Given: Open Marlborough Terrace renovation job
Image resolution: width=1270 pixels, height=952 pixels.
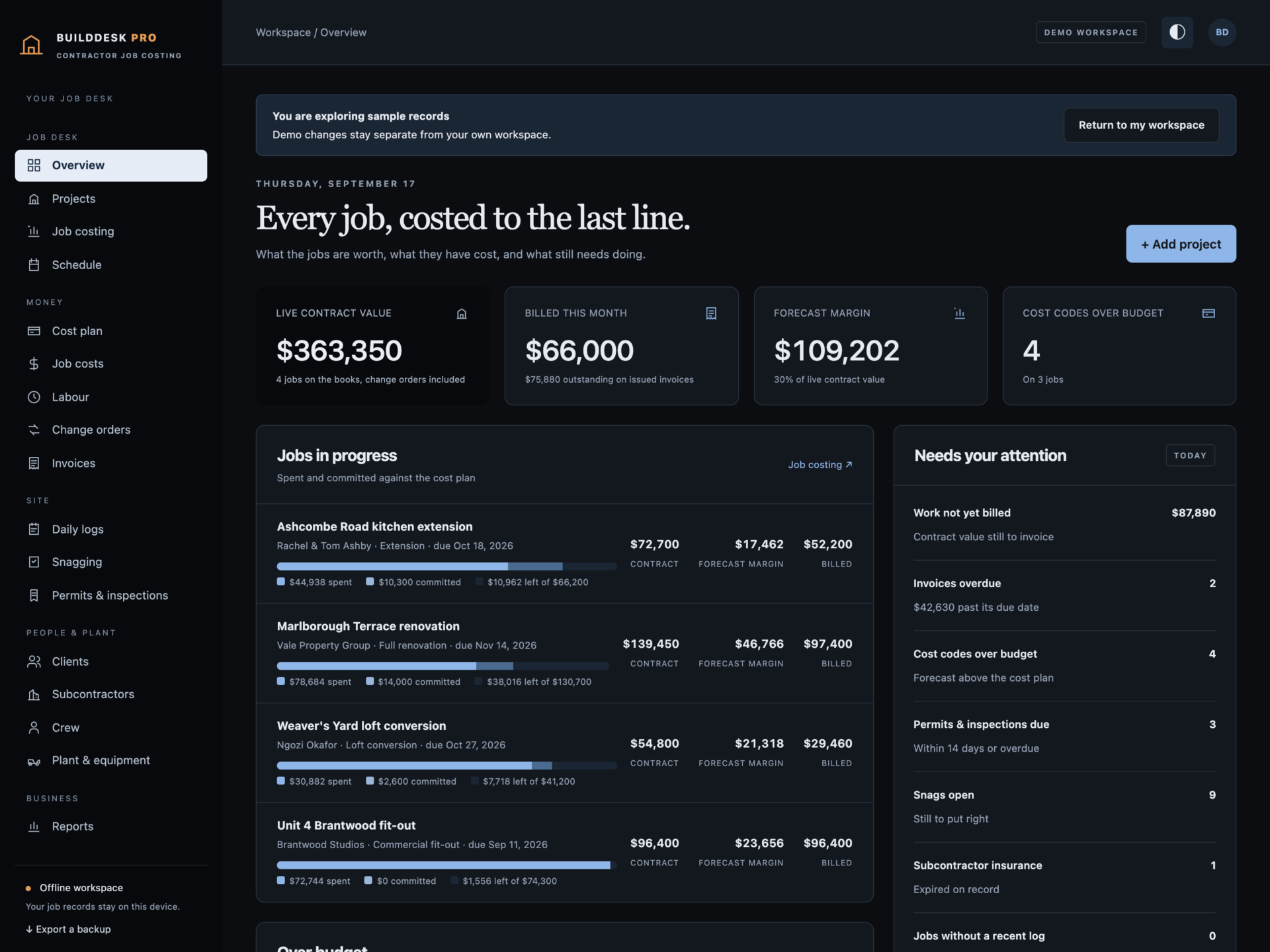Looking at the screenshot, I should [x=565, y=653].
